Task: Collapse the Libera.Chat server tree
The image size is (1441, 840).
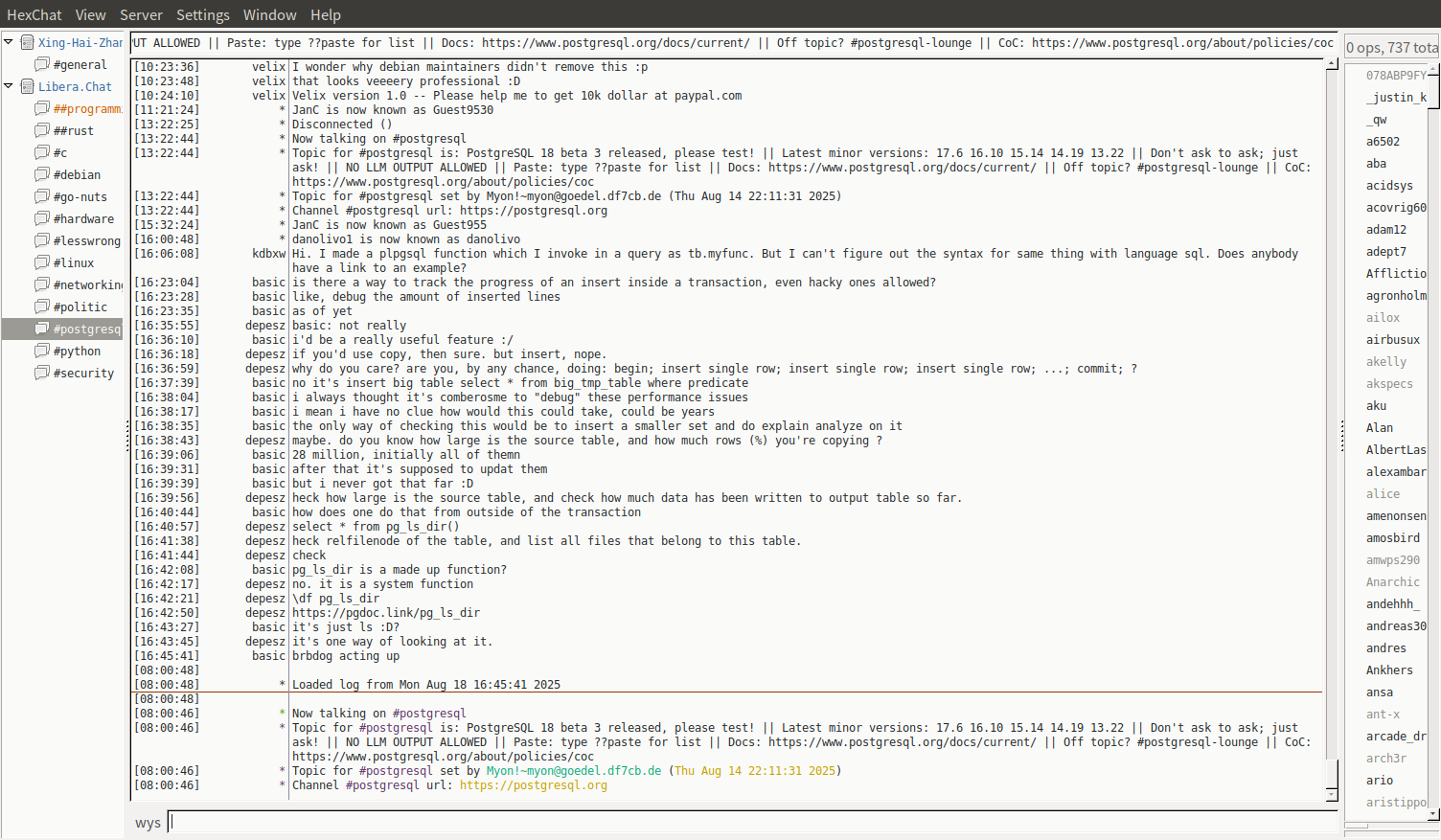Action: coord(9,86)
